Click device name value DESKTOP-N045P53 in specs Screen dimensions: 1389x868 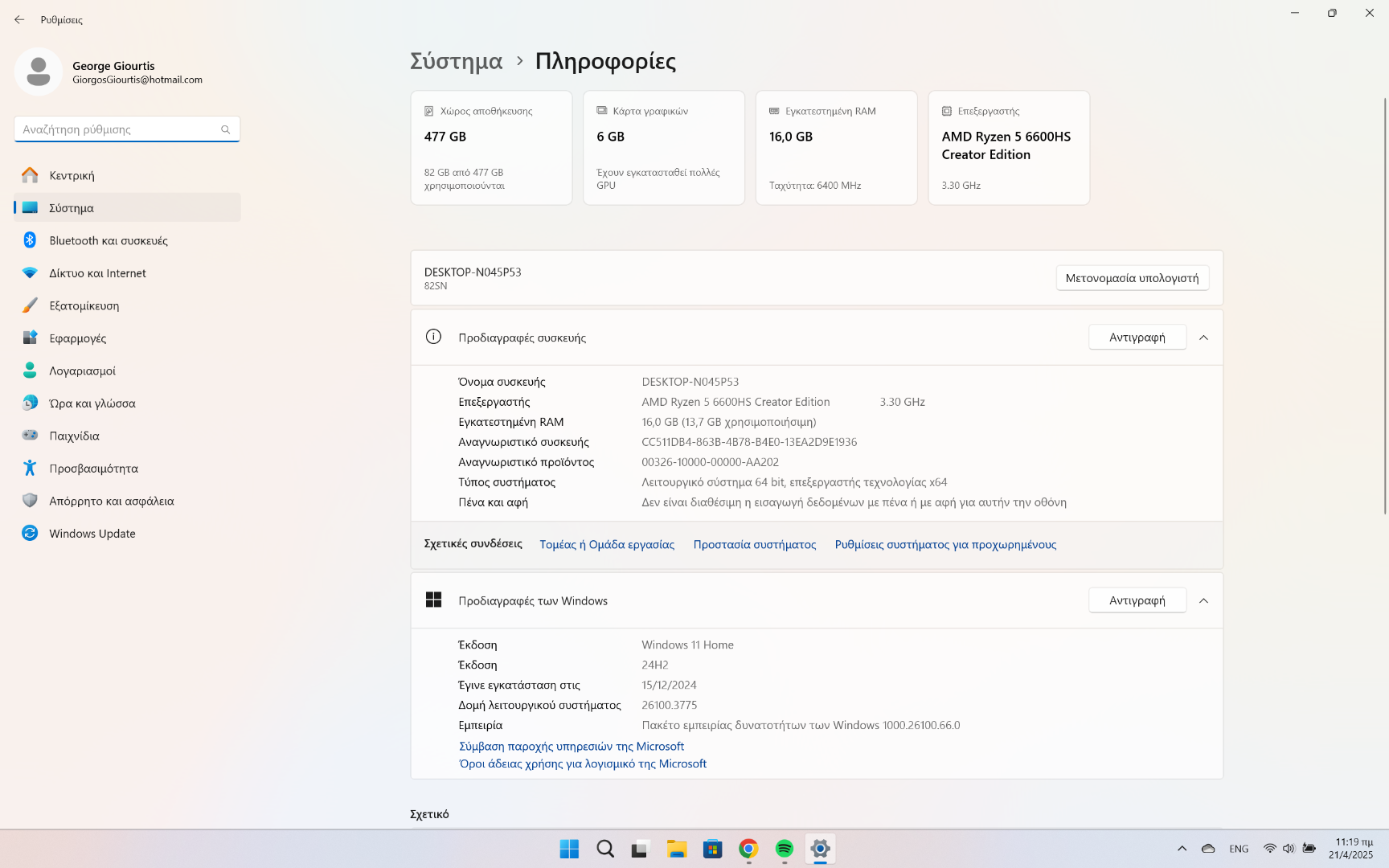tap(690, 382)
